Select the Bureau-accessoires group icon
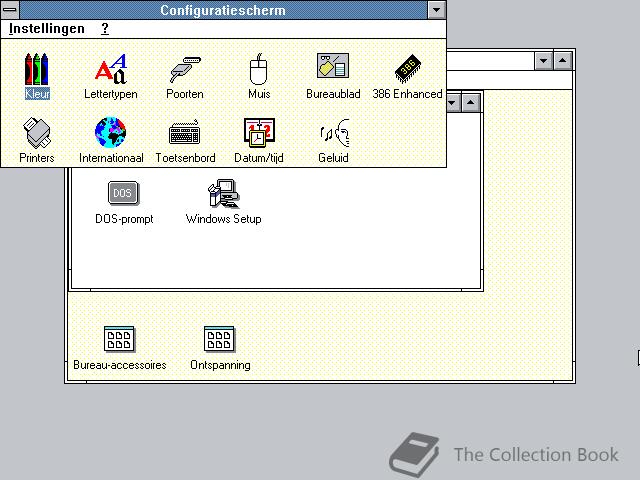Image resolution: width=640 pixels, height=480 pixels. click(x=119, y=339)
